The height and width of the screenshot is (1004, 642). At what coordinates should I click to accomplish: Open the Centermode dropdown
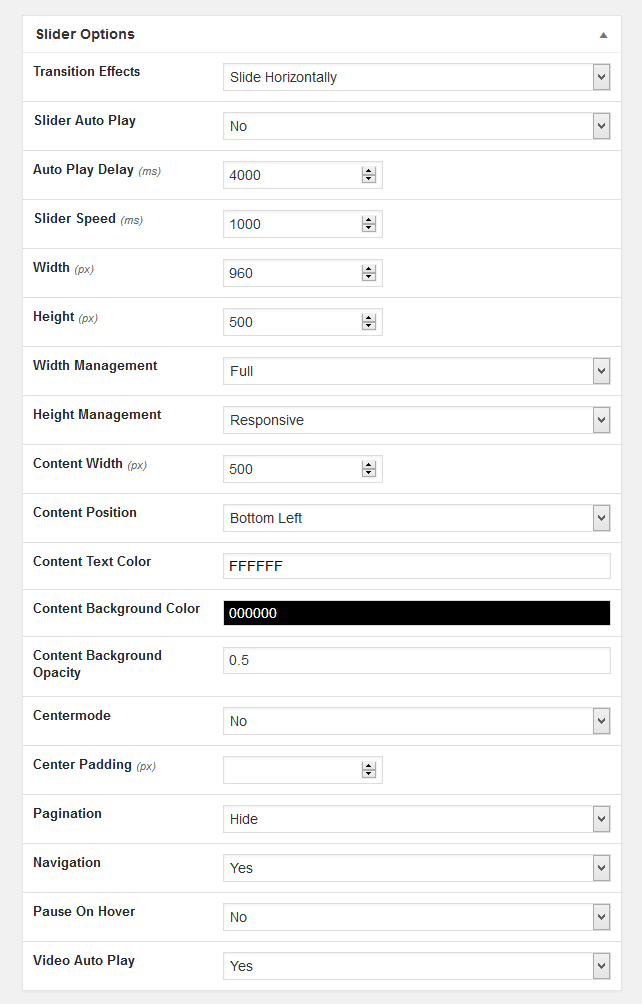pyautogui.click(x=416, y=721)
